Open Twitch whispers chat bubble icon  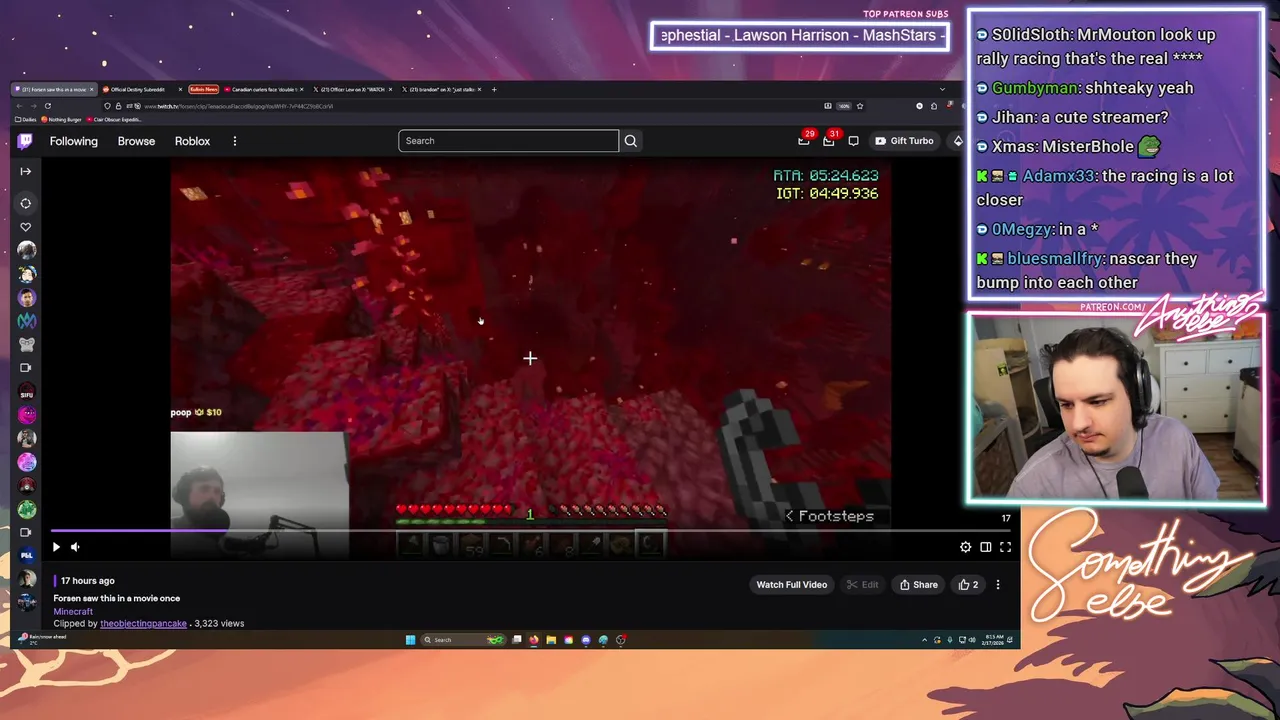[x=853, y=141]
